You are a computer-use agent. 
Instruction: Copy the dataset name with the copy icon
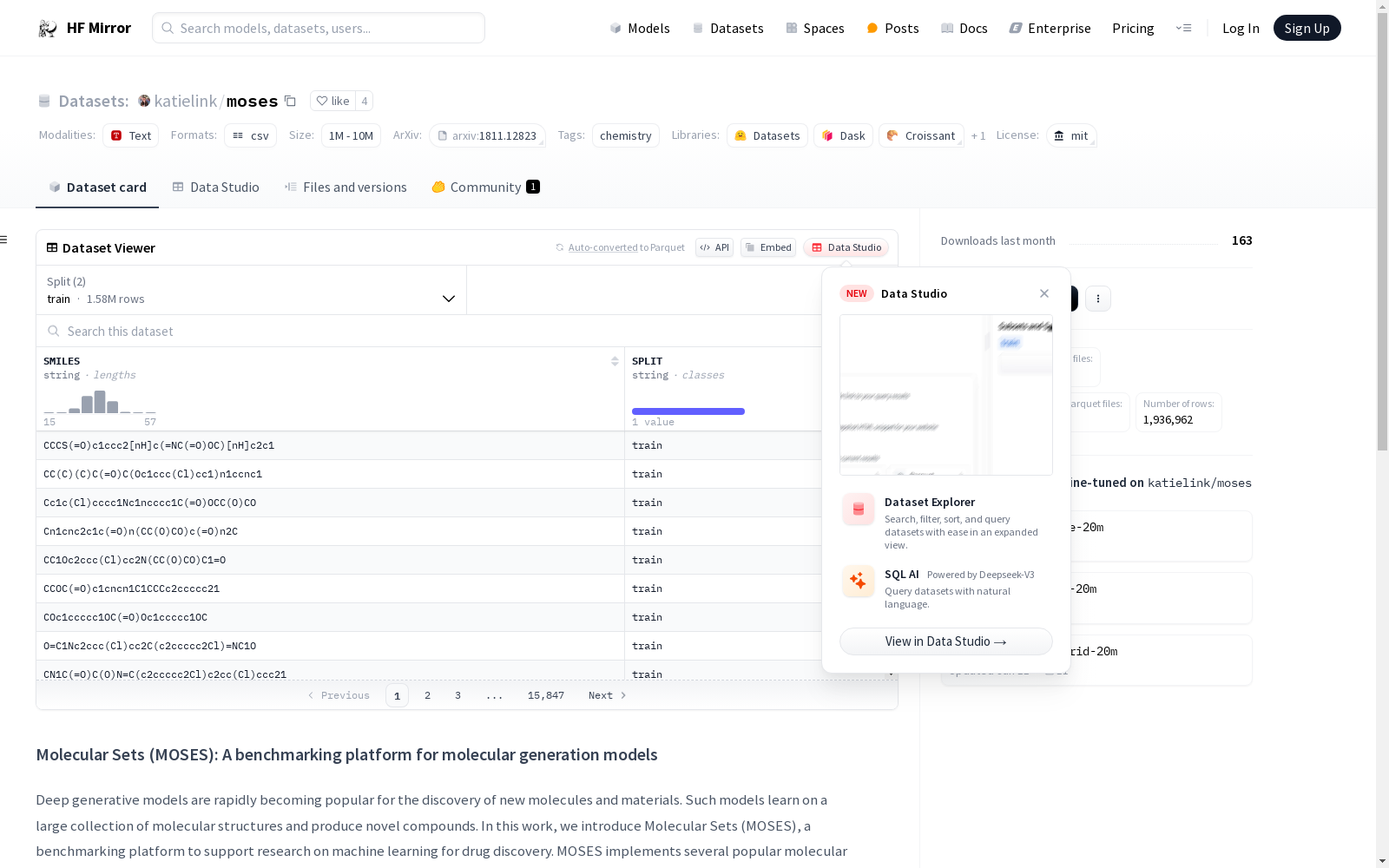290,101
